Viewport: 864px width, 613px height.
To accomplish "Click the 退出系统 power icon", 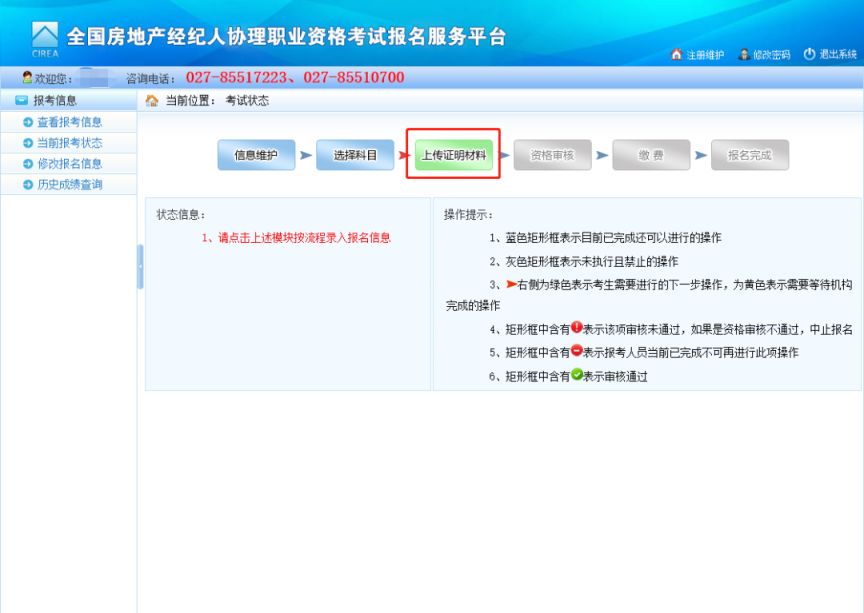I will tap(809, 54).
